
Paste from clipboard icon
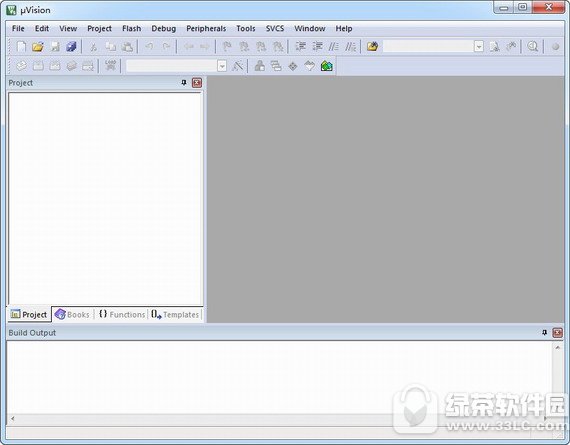127,47
